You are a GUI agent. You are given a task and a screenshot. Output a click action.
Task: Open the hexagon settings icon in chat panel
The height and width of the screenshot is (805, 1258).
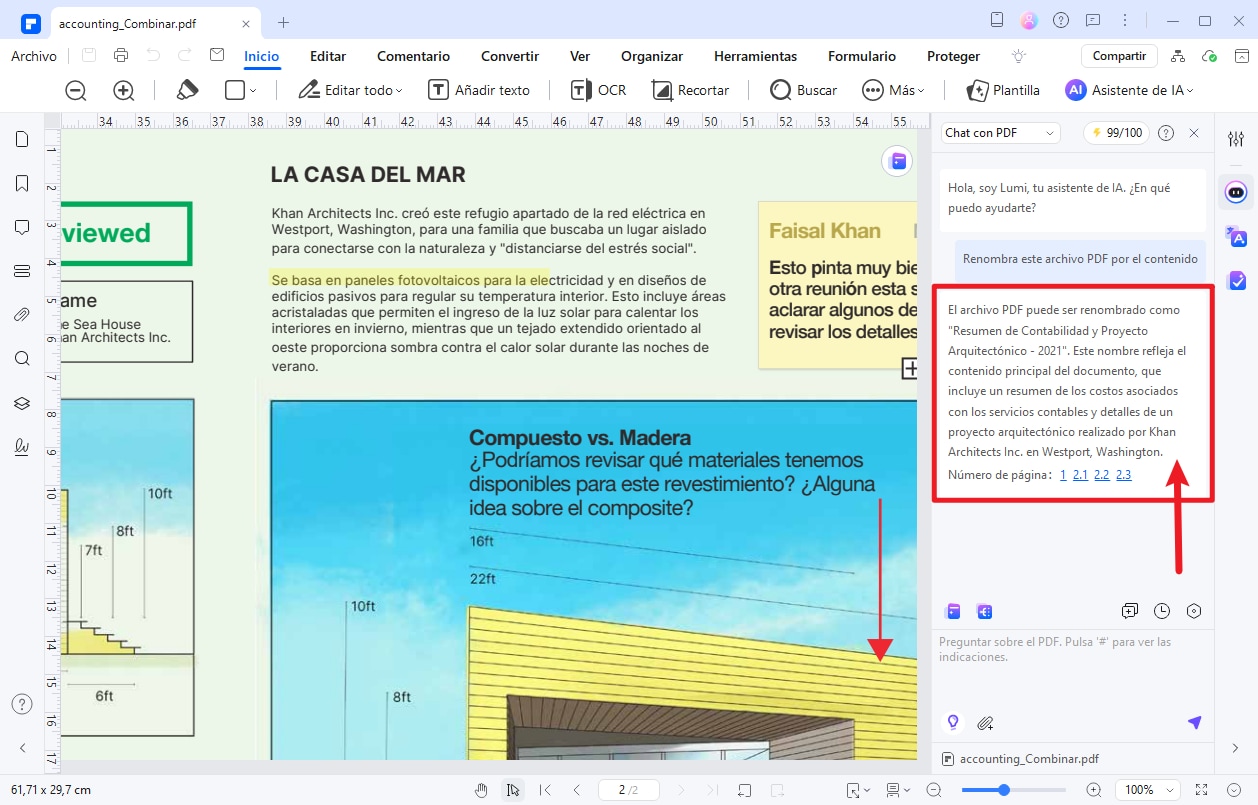click(x=1194, y=611)
